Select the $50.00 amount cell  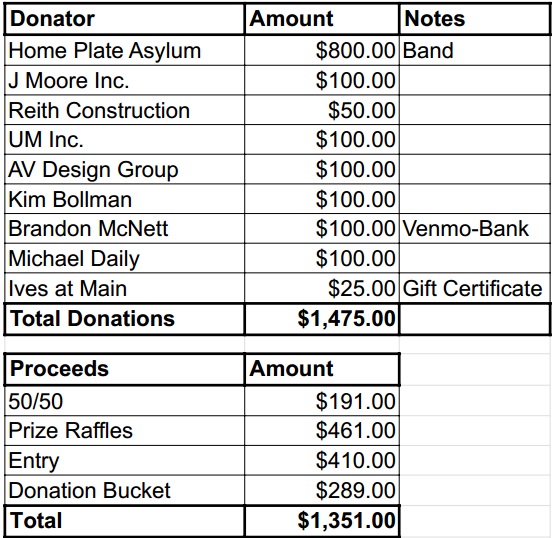tap(322, 110)
